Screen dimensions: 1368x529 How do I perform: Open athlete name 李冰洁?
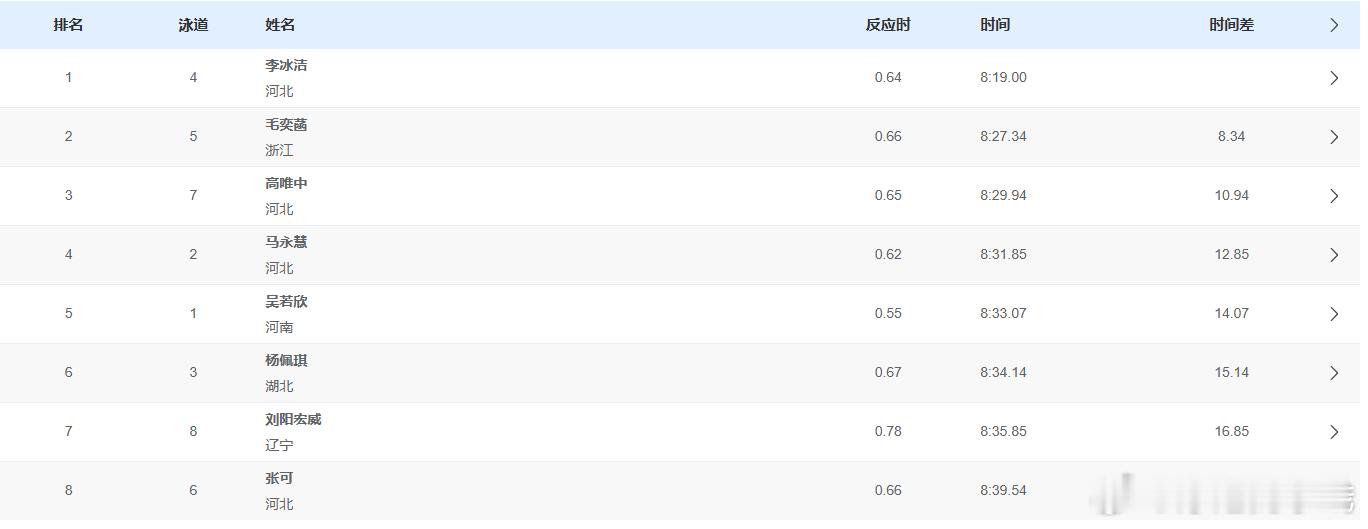point(286,65)
